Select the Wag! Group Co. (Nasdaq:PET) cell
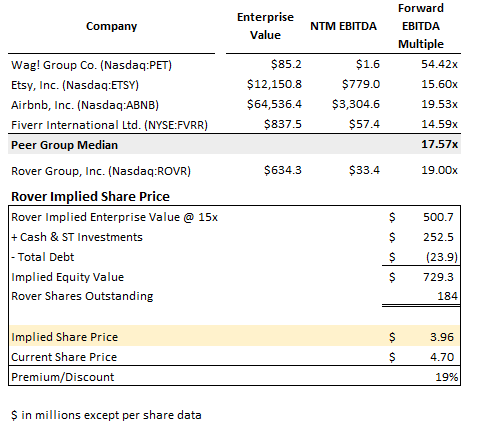 91,65
